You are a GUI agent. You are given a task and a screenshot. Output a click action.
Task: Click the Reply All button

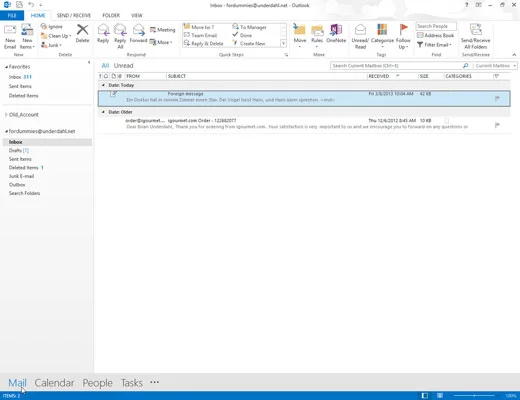[120, 37]
